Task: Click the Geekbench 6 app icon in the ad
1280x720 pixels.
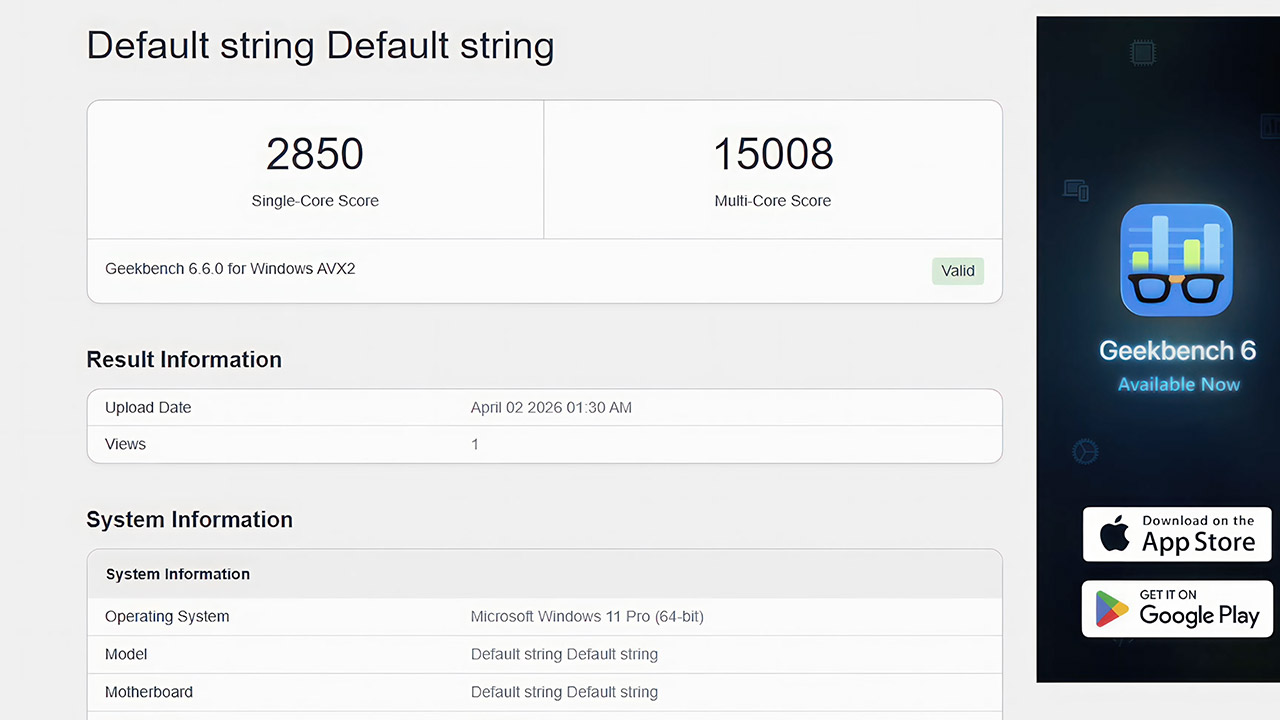Action: (x=1176, y=260)
